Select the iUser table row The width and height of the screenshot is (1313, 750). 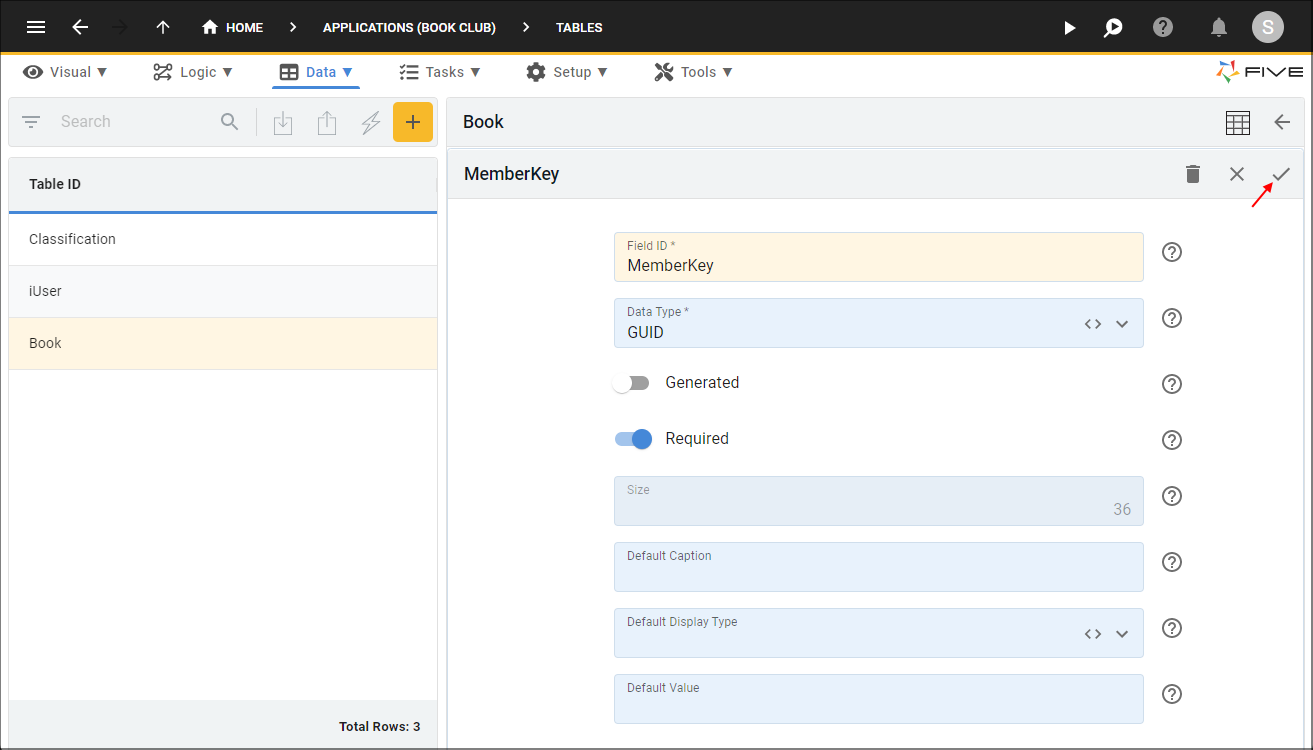pyautogui.click(x=223, y=291)
